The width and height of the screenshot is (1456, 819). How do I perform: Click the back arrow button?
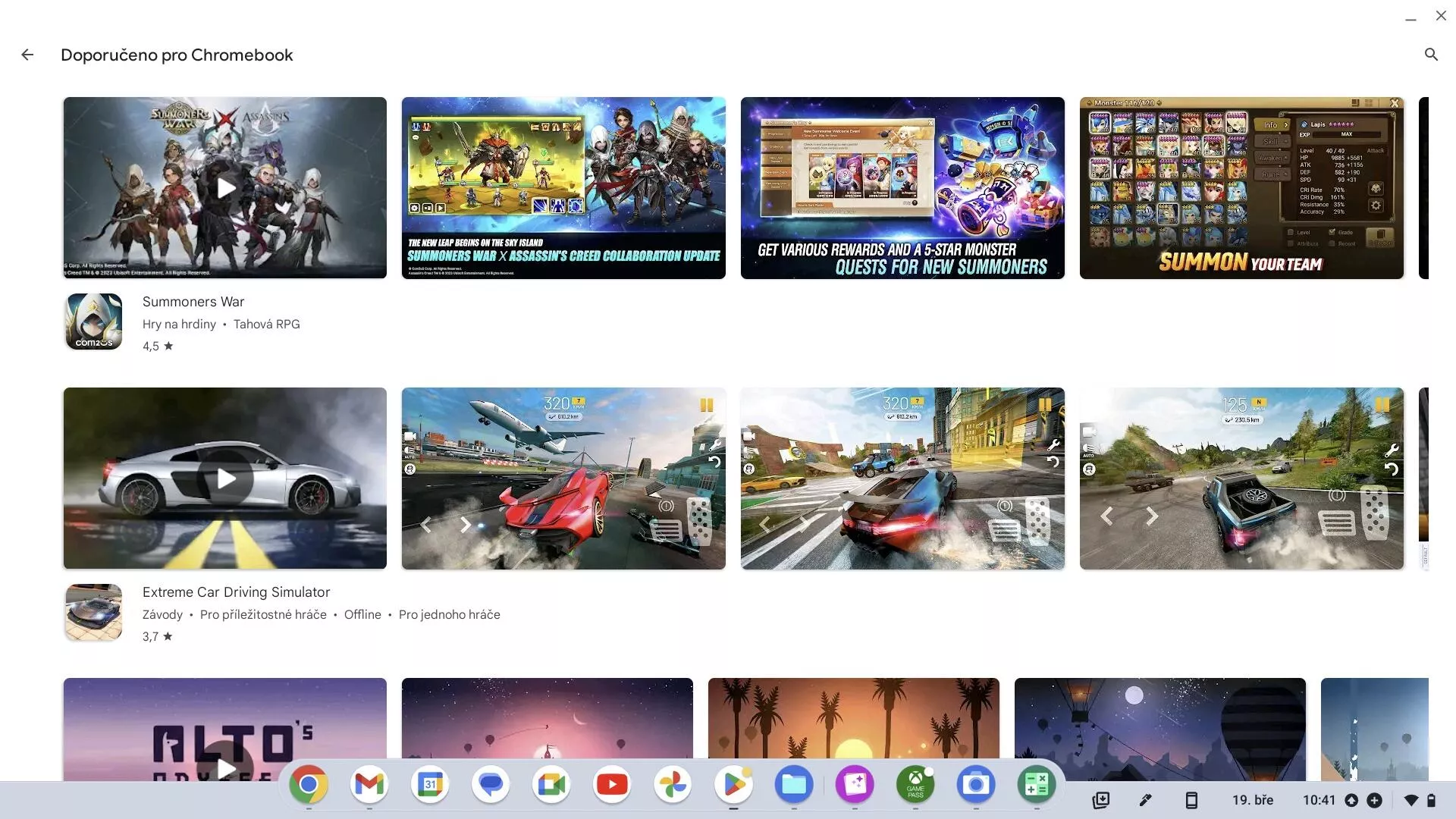coord(27,55)
